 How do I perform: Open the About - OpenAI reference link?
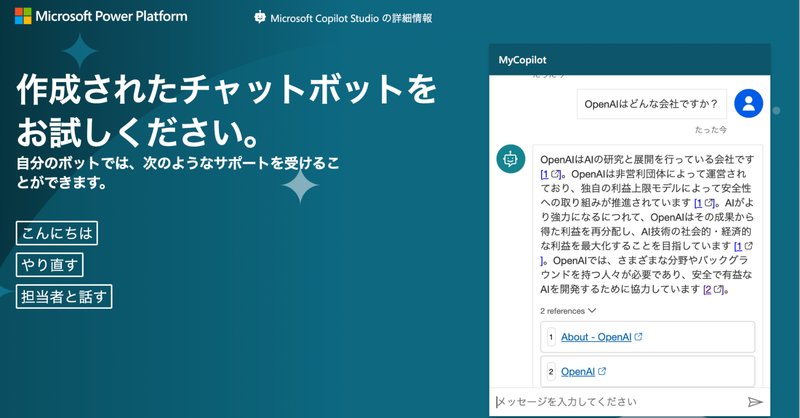click(x=596, y=337)
